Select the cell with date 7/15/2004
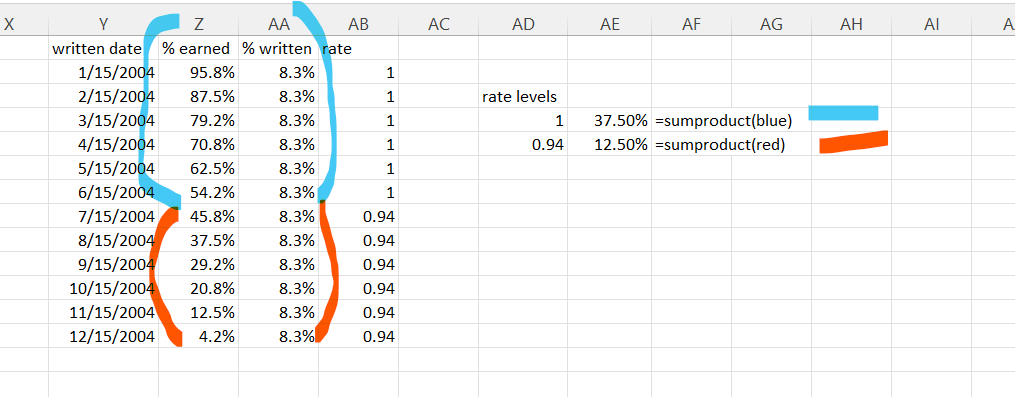This screenshot has width=1015, height=397. tap(104, 216)
